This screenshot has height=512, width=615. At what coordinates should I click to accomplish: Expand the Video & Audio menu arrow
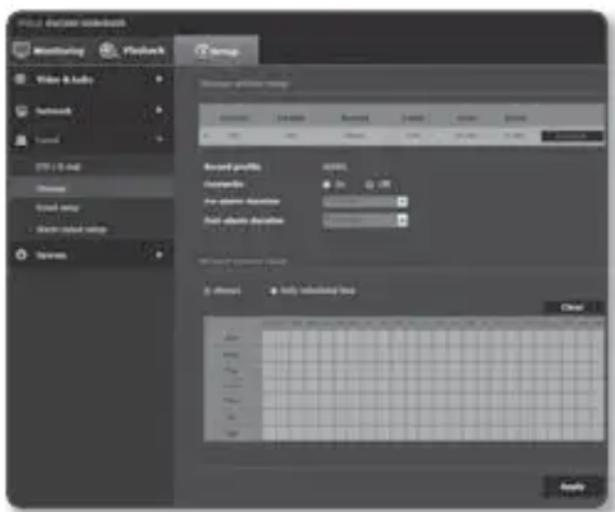pos(159,79)
